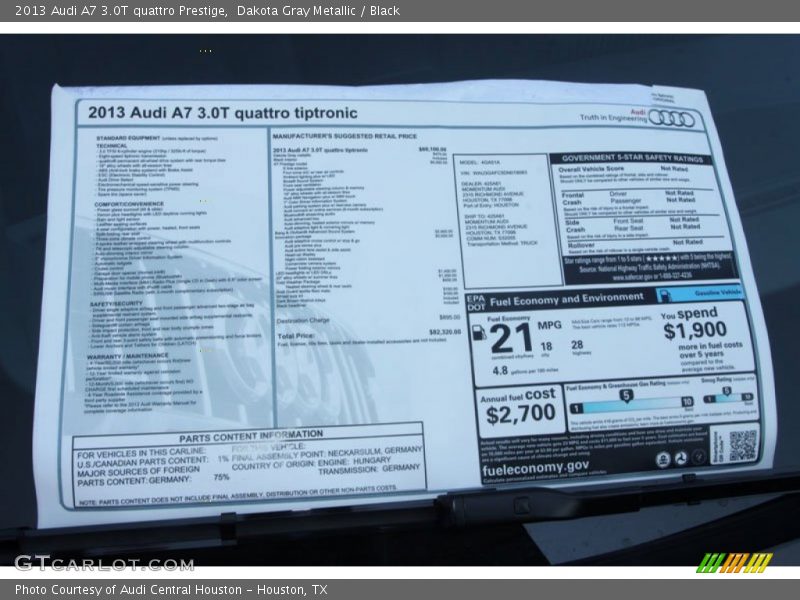Viewport: 800px width, 600px height.
Task: Click the 'Side Crash' rating label
Action: [575, 226]
